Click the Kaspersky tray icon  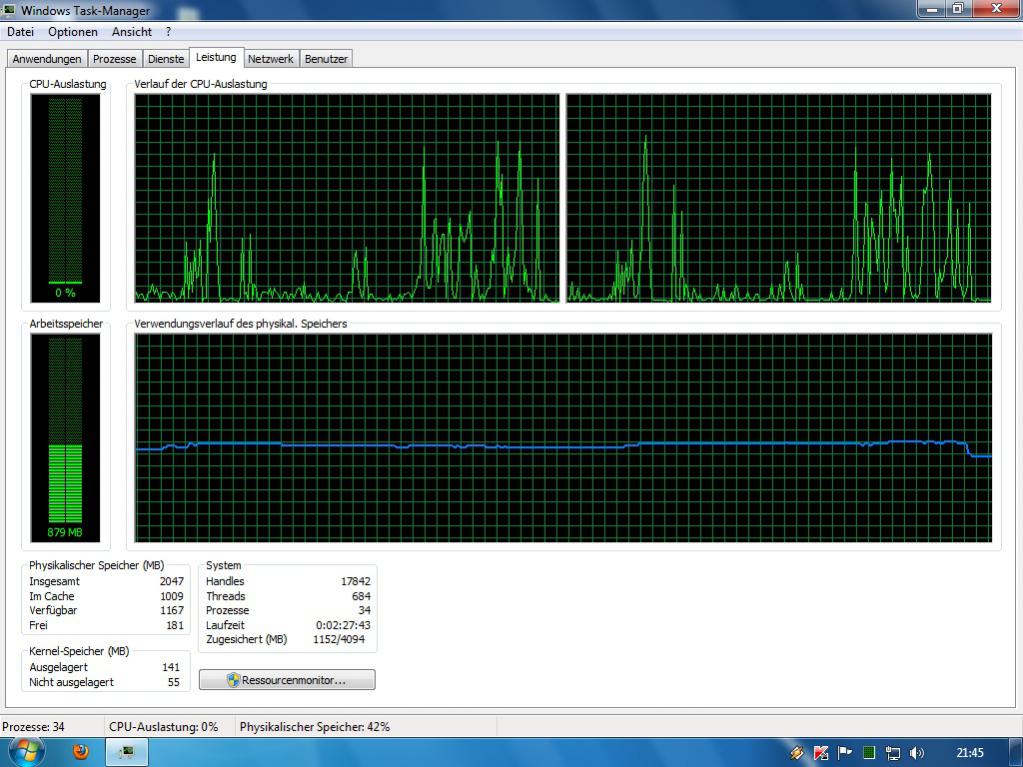pos(821,753)
